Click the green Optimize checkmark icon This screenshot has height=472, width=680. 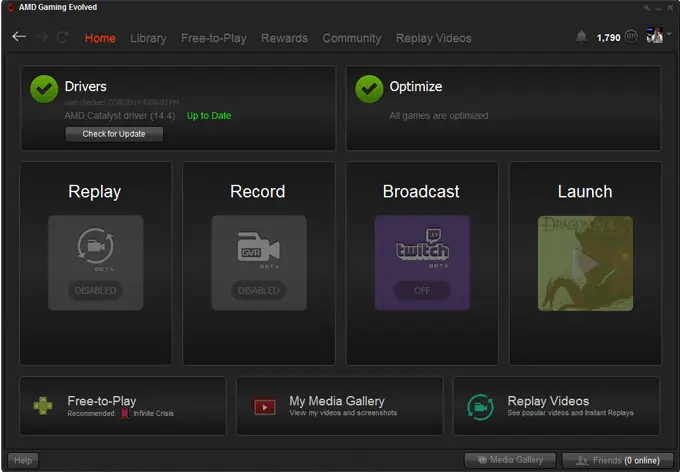coord(369,89)
